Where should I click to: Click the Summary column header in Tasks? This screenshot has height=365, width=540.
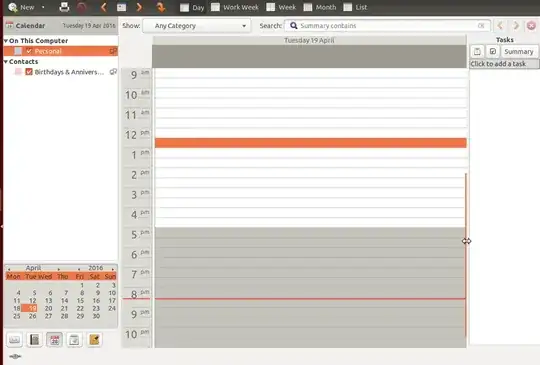coord(519,52)
